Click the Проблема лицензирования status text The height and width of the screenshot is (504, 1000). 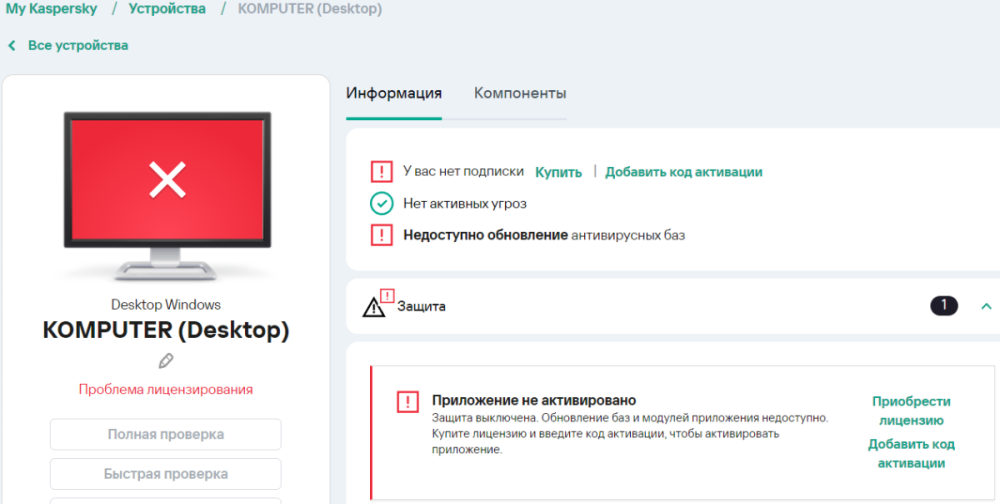(166, 389)
